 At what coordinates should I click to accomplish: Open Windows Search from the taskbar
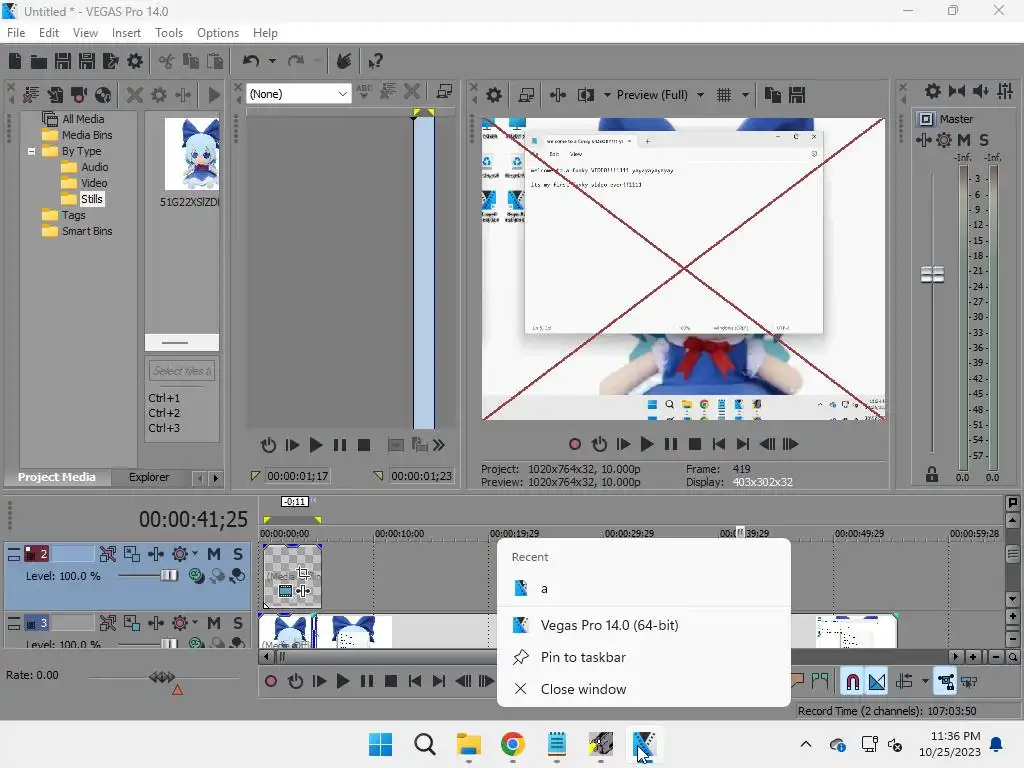click(425, 744)
